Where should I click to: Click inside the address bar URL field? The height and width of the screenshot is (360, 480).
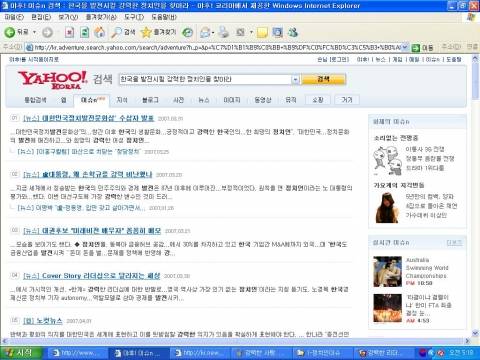tap(217, 48)
